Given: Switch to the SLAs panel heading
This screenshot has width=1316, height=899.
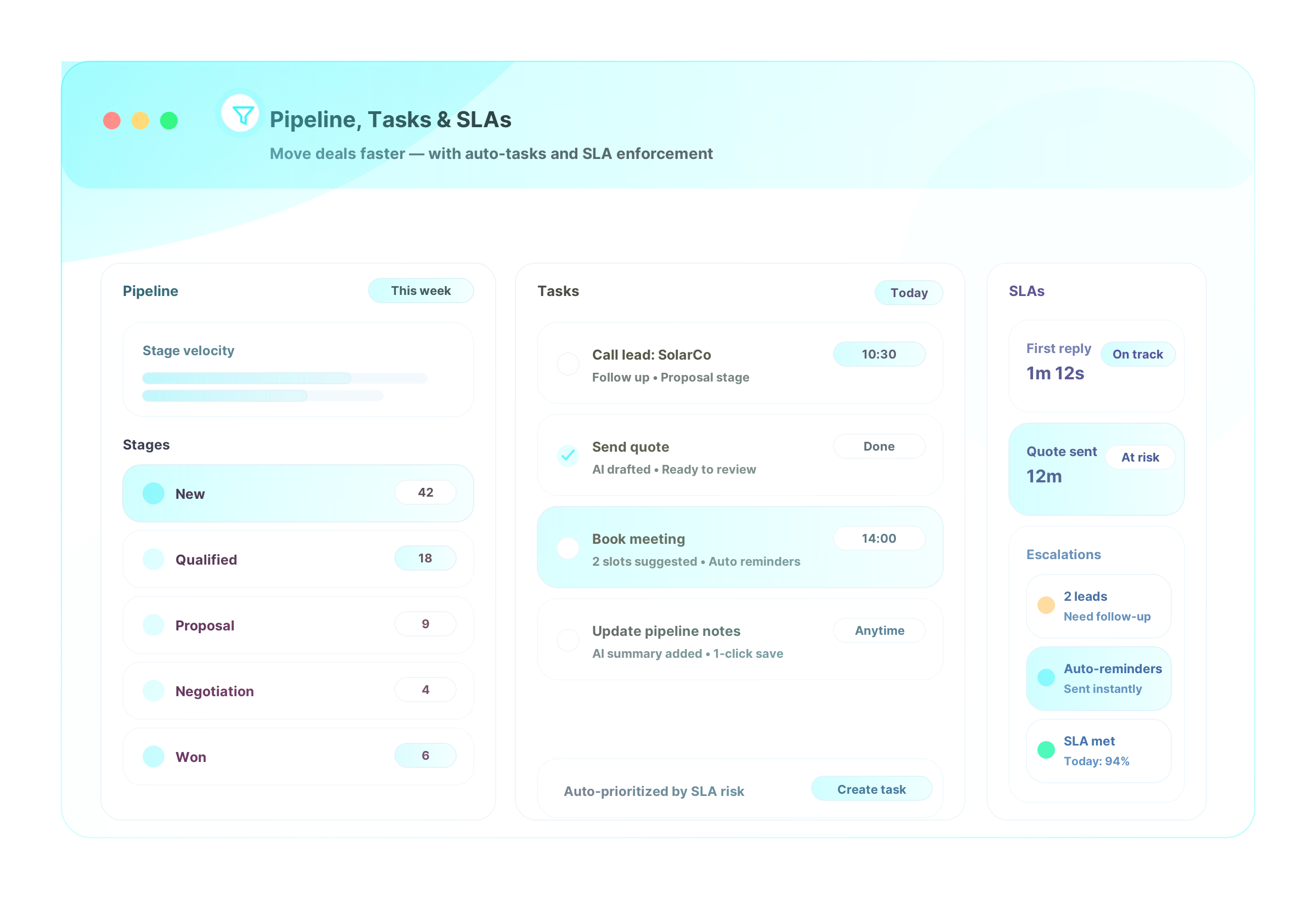Looking at the screenshot, I should [1026, 291].
